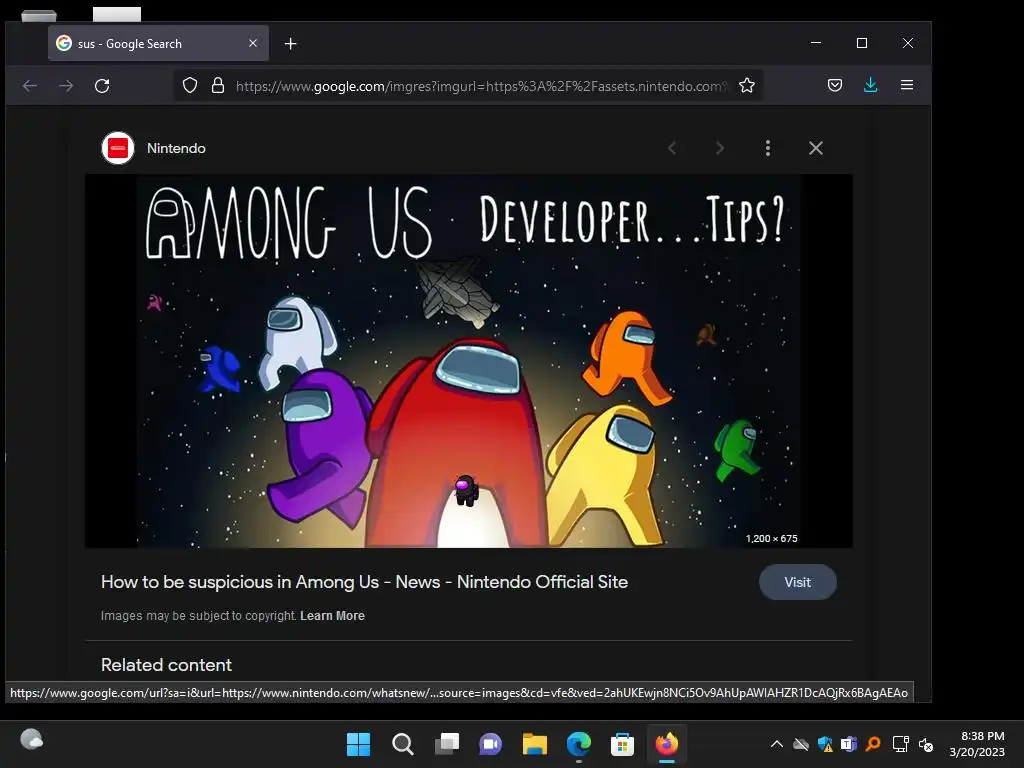Go forward to the next page
The width and height of the screenshot is (1024, 768).
(66, 86)
